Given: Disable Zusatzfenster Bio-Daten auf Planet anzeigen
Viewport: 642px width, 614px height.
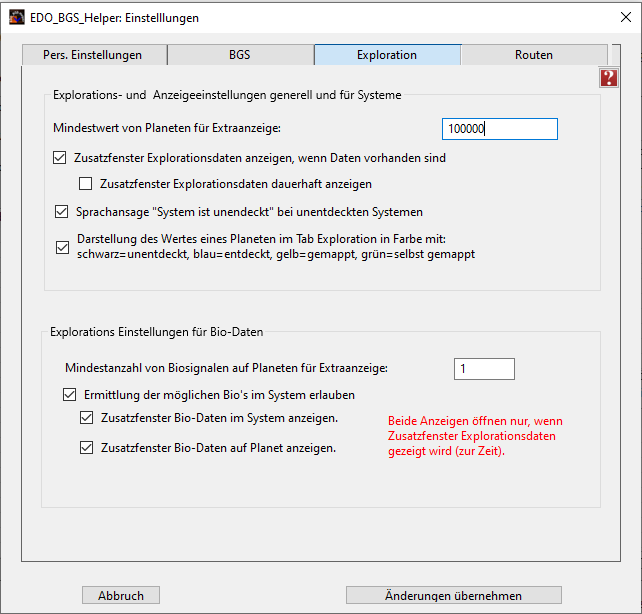Looking at the screenshot, I should tap(87, 448).
